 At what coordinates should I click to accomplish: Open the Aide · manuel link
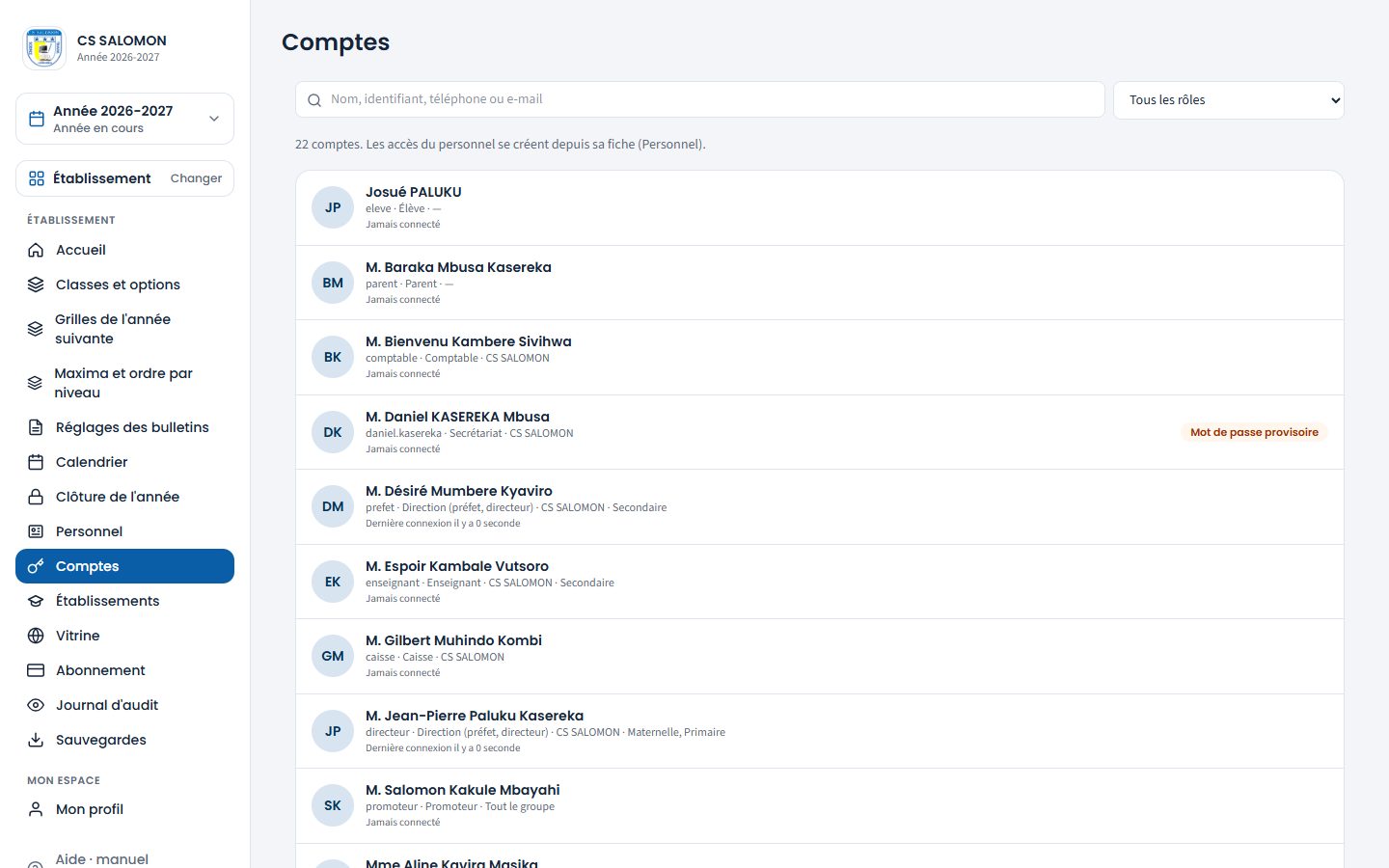(x=124, y=858)
